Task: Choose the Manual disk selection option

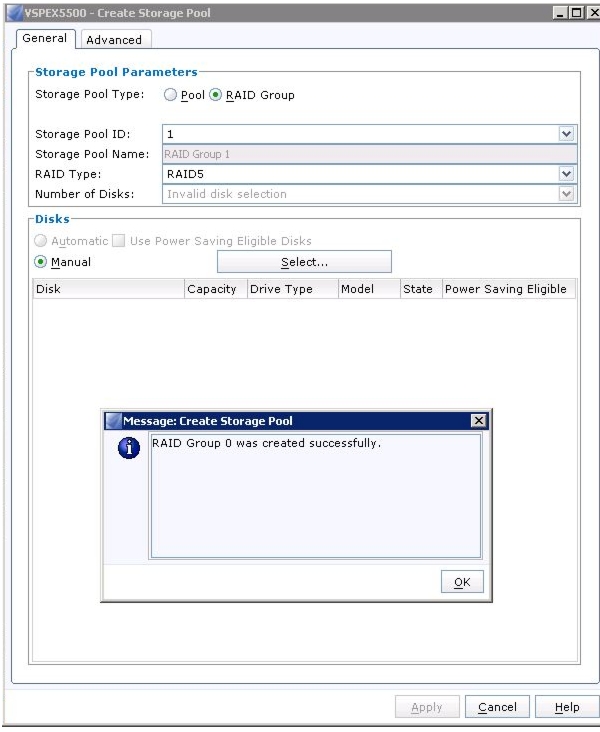Action: [41, 262]
